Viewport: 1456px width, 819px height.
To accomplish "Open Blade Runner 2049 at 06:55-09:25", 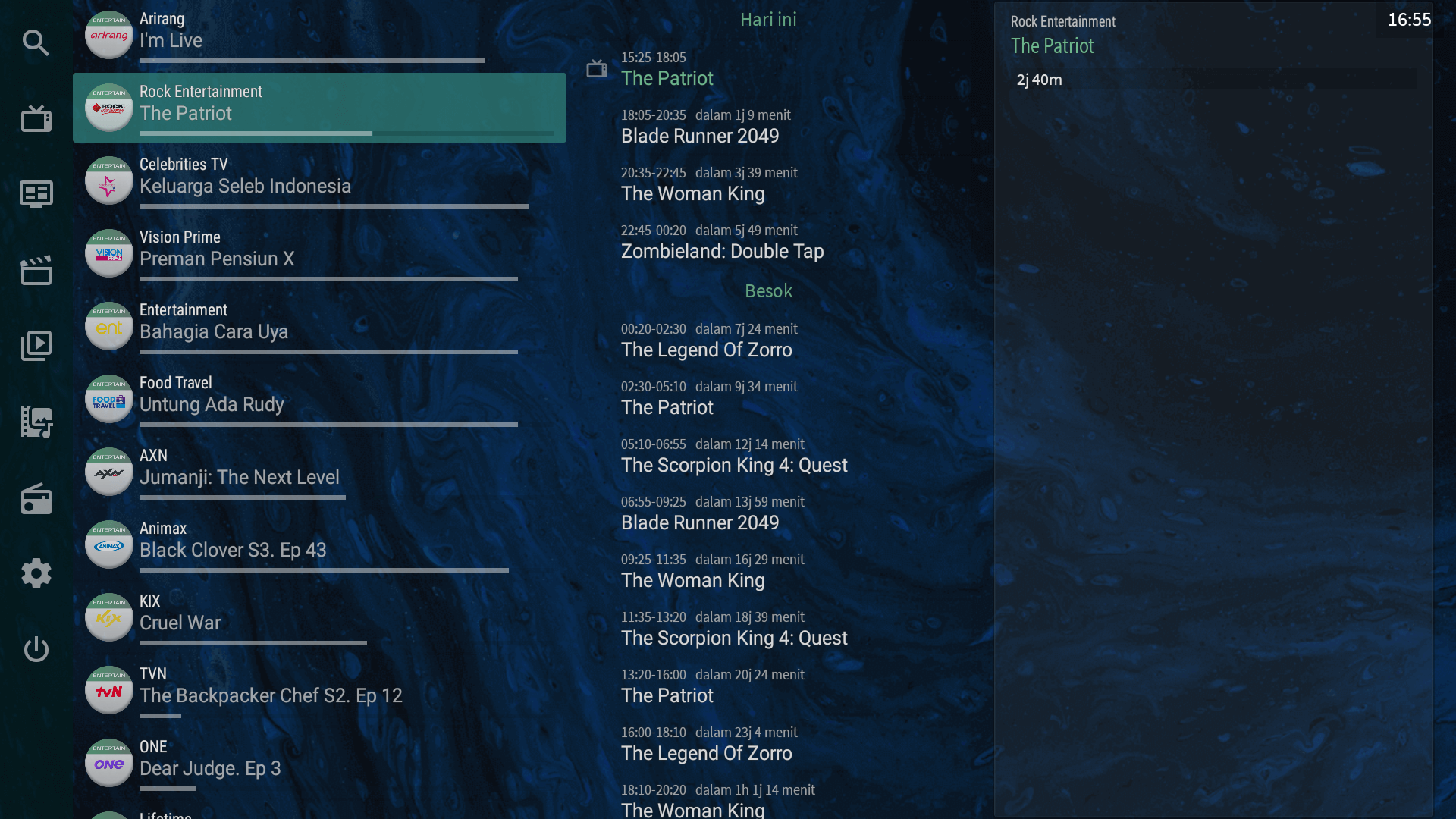I will point(768,513).
